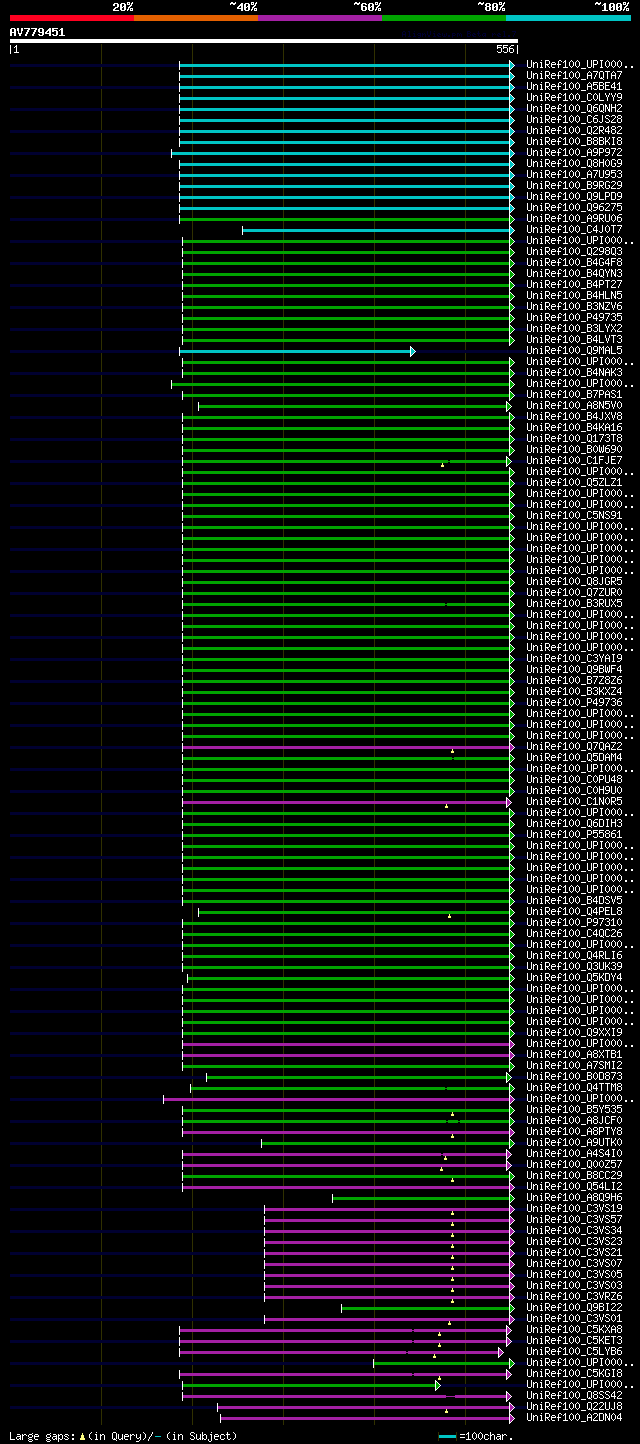Pick the UniRef100_A2DN04 row label
This screenshot has height=1444, width=640.
574,1418
